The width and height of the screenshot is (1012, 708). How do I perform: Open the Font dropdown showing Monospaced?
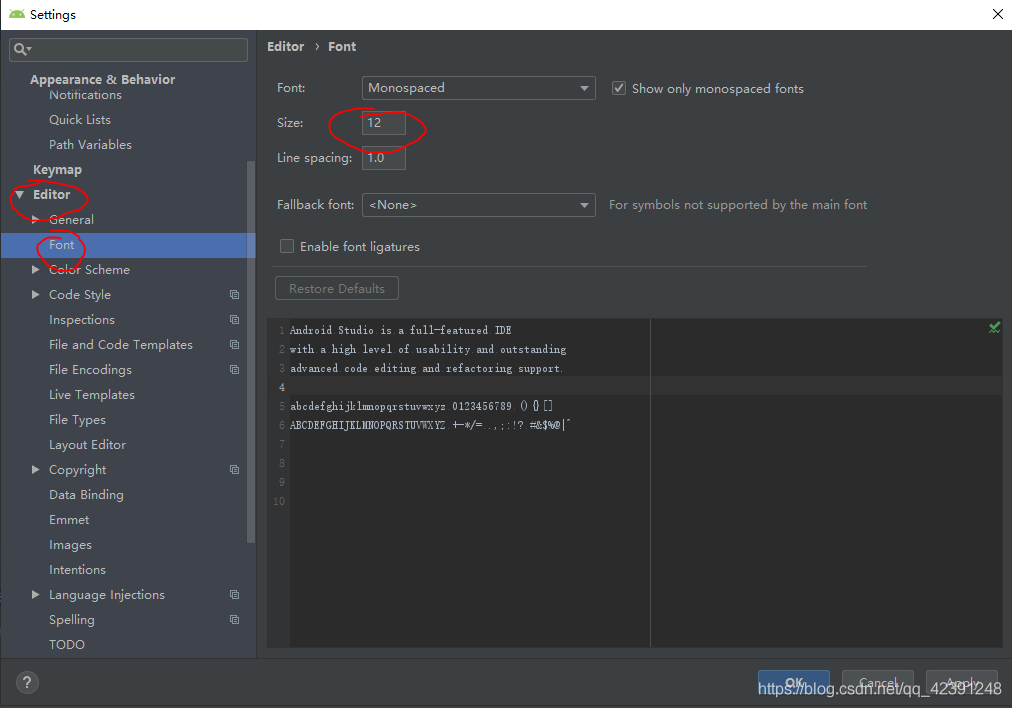[x=478, y=88]
